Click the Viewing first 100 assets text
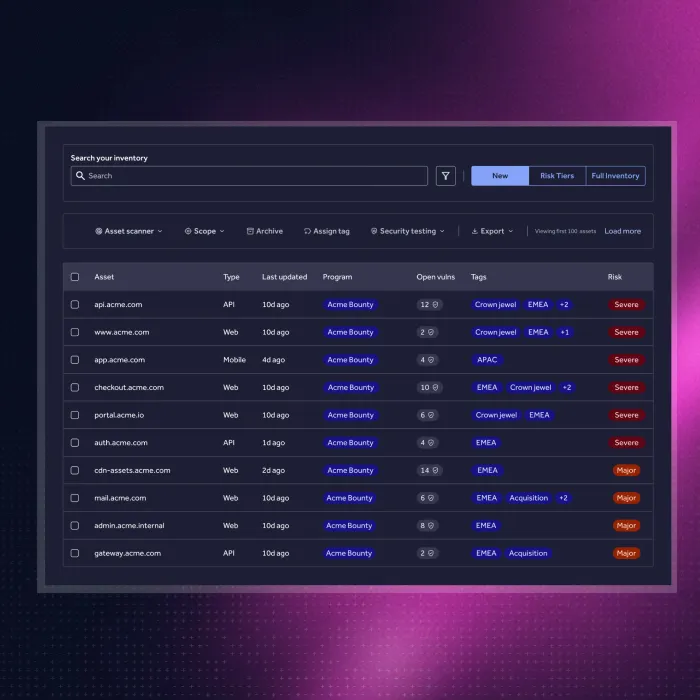The width and height of the screenshot is (700, 700). (565, 231)
